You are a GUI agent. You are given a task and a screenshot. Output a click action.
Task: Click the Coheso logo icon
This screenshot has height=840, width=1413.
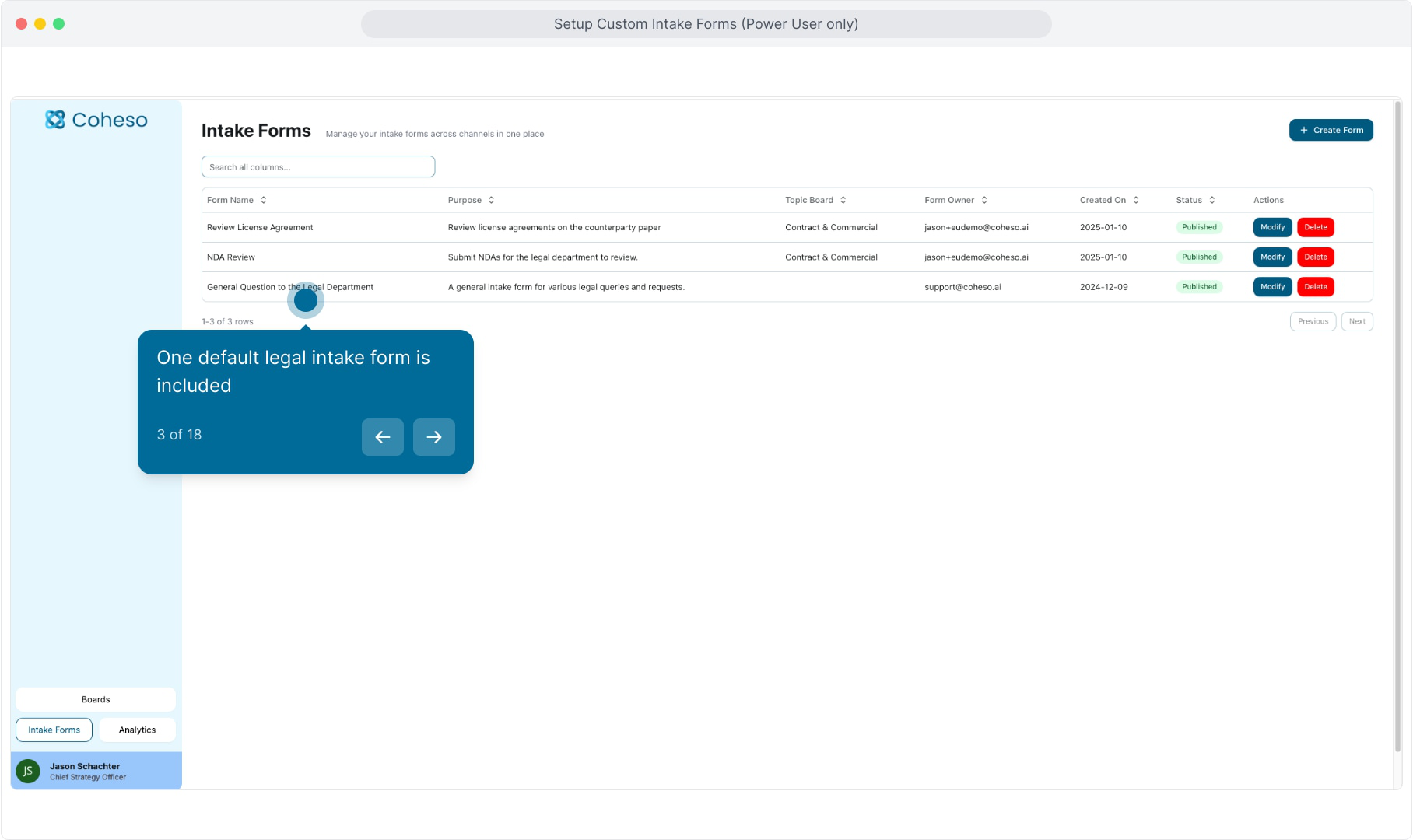[x=55, y=120]
